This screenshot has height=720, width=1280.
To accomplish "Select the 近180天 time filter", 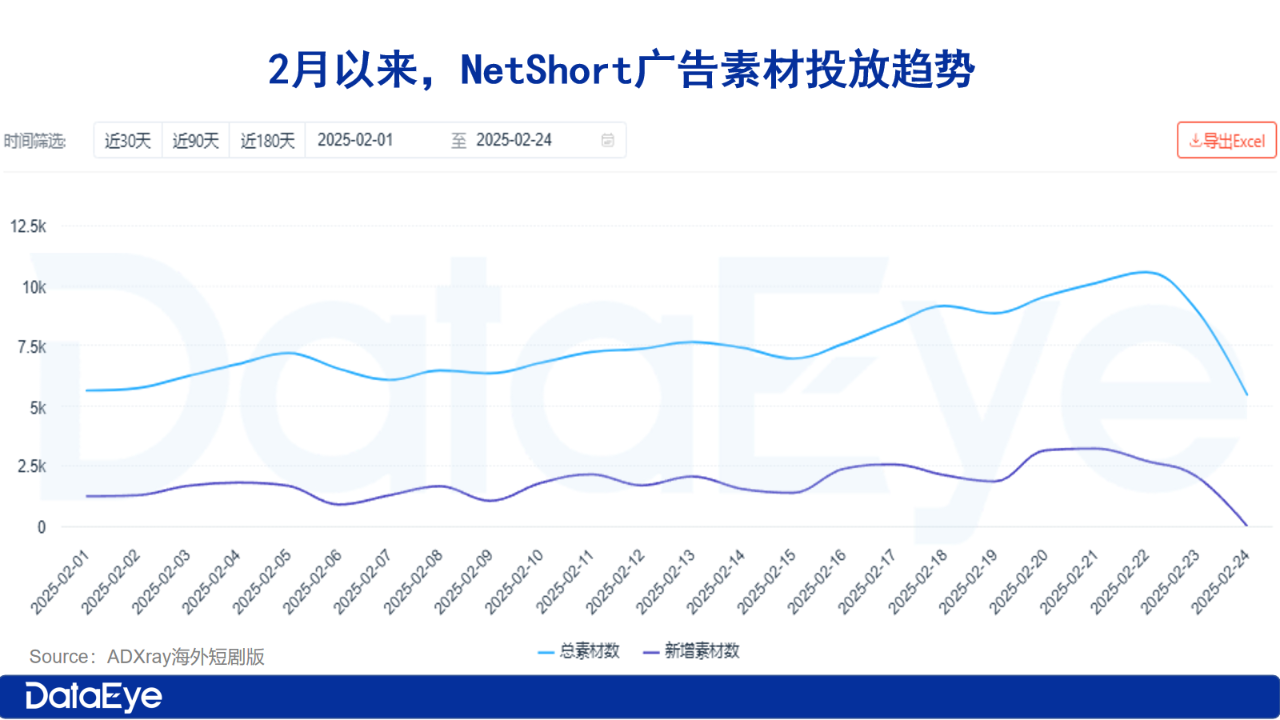I will (268, 140).
